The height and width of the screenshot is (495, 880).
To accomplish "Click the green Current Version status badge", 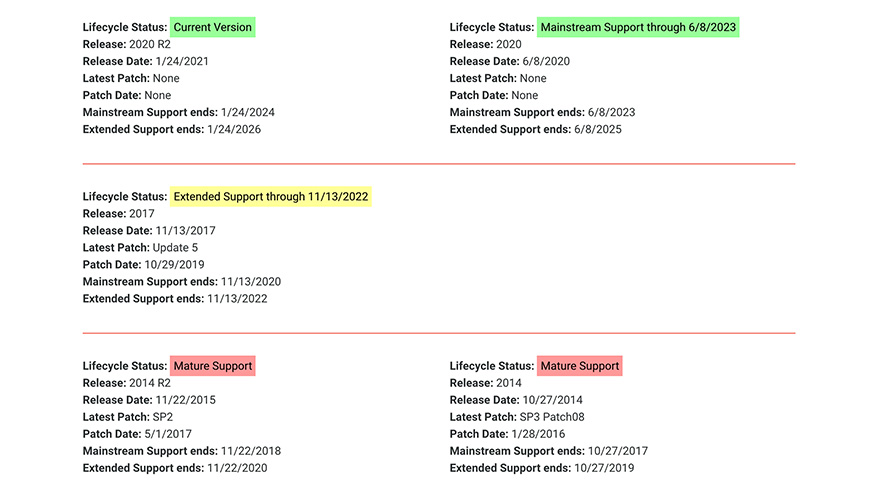I will point(213,27).
